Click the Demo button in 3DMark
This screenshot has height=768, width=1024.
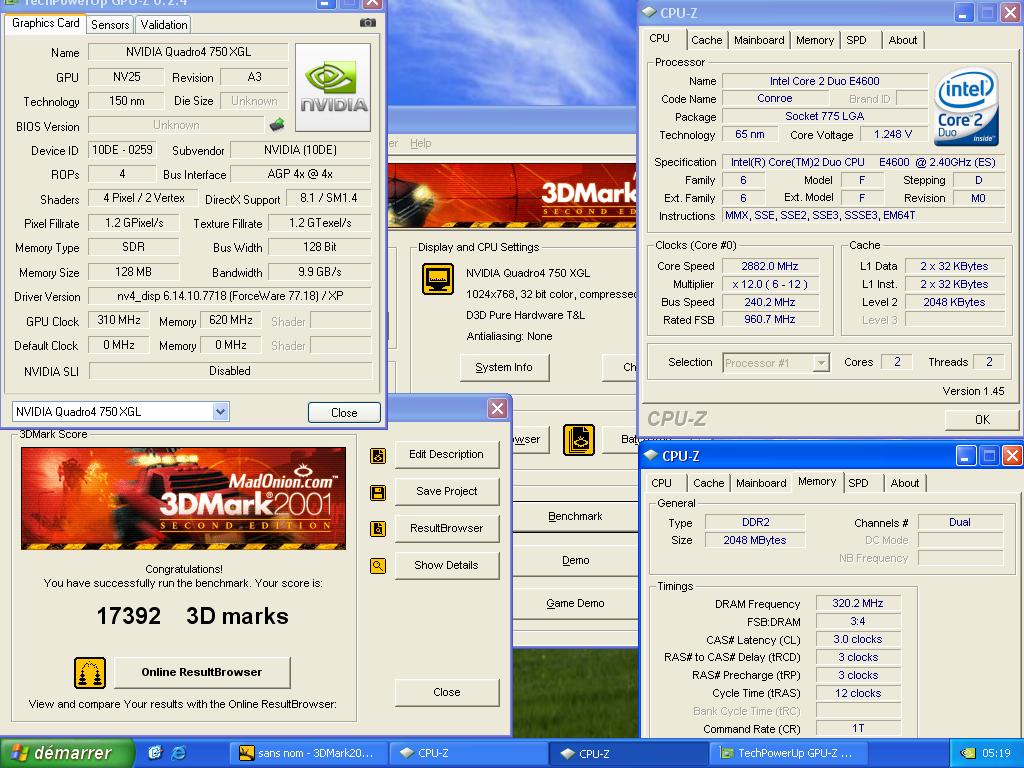click(x=575, y=560)
